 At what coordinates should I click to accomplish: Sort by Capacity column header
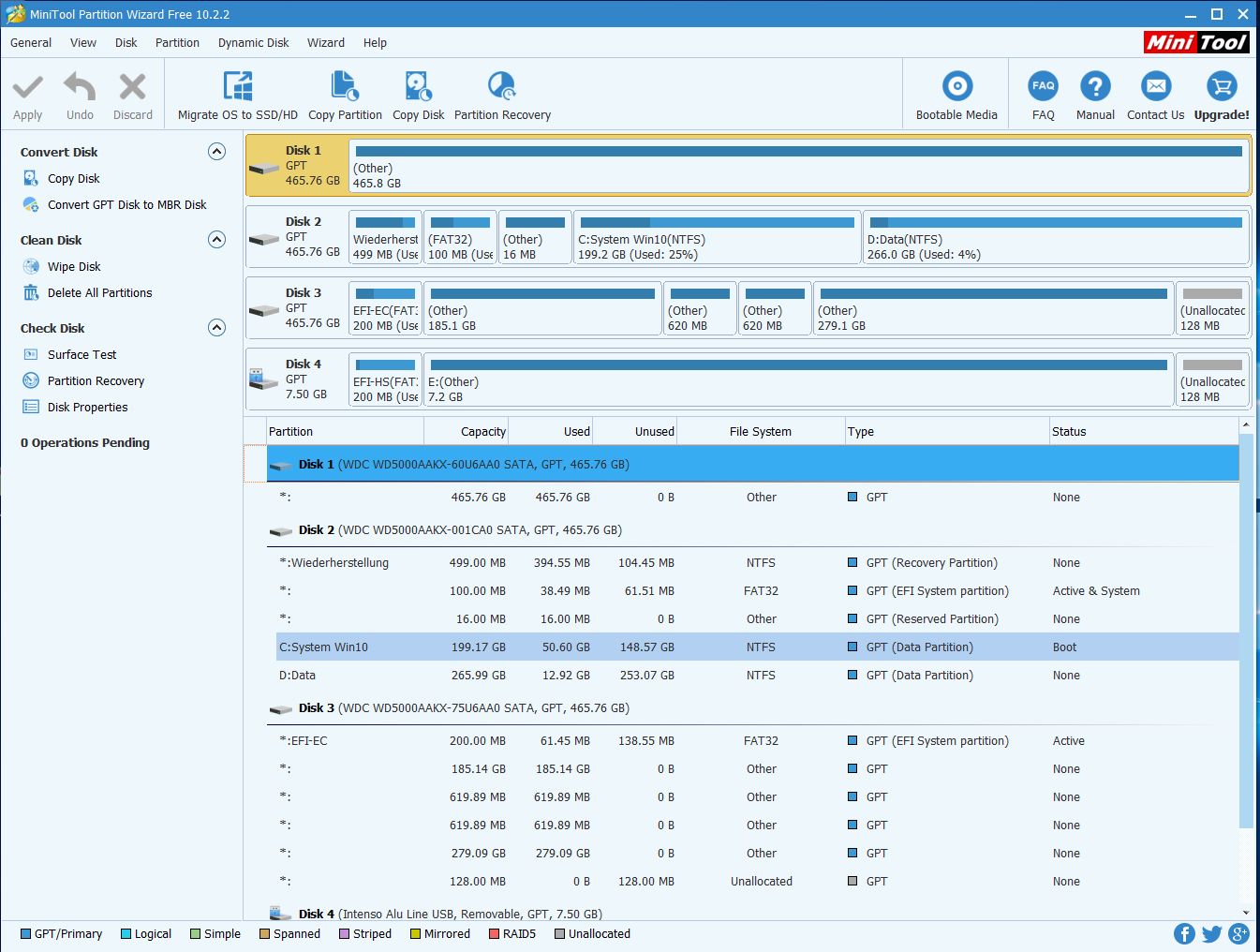[466, 431]
